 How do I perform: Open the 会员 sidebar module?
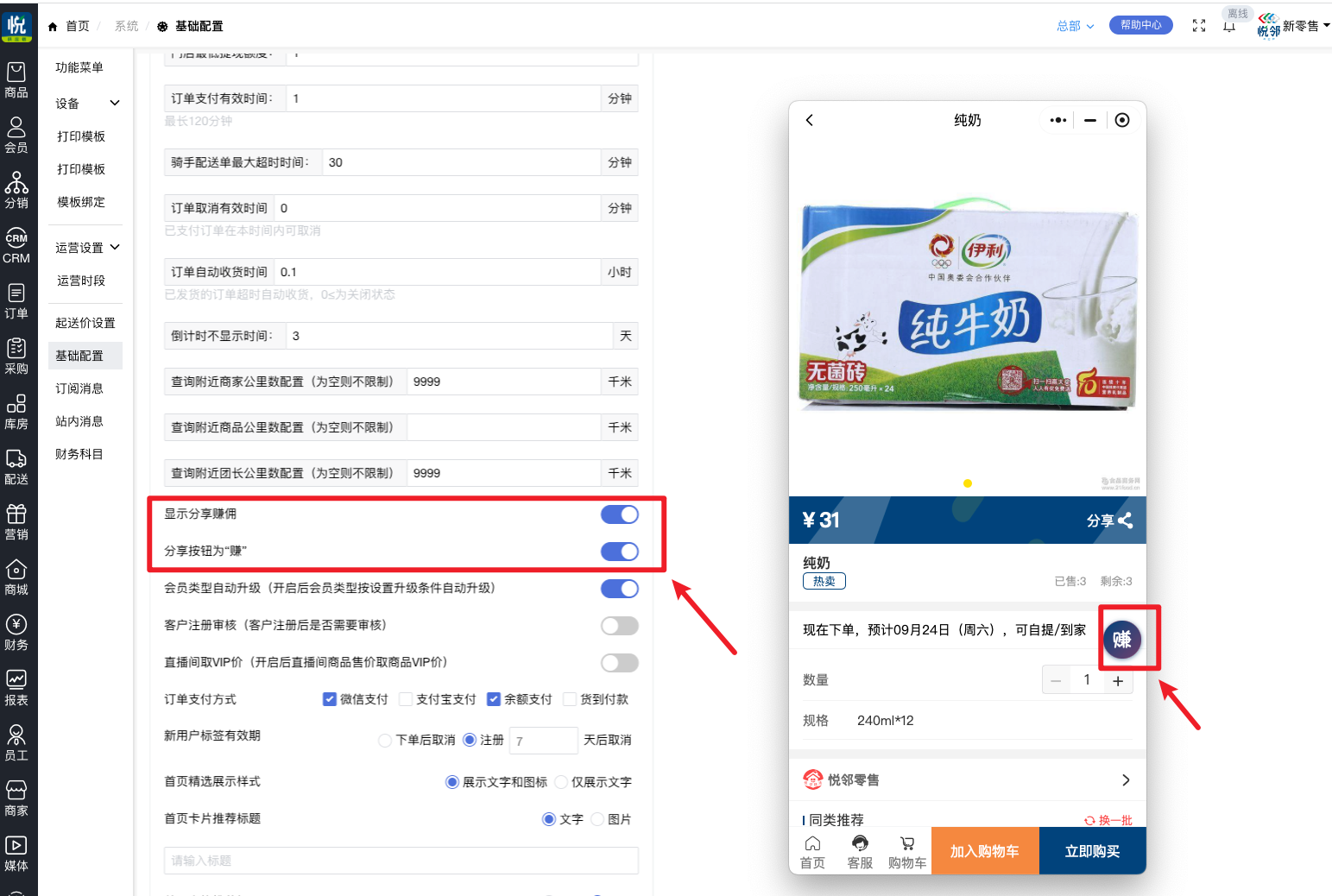(x=16, y=136)
